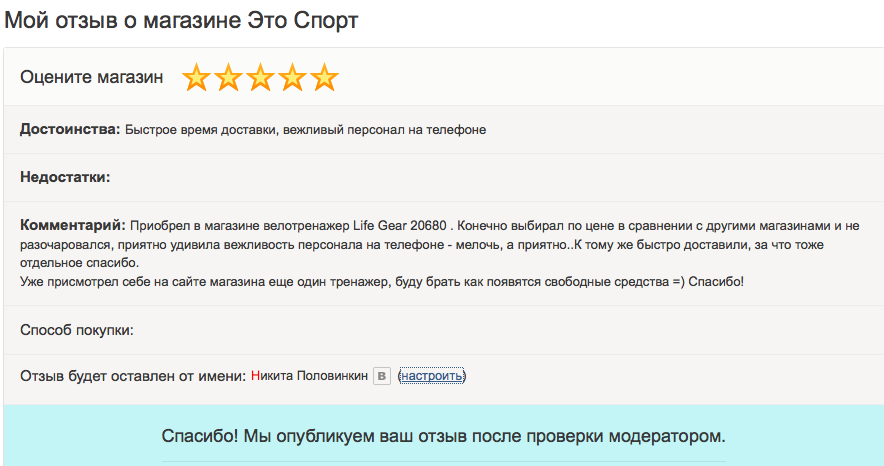
Task: Click the Комментарий review text
Action: (x=440, y=253)
